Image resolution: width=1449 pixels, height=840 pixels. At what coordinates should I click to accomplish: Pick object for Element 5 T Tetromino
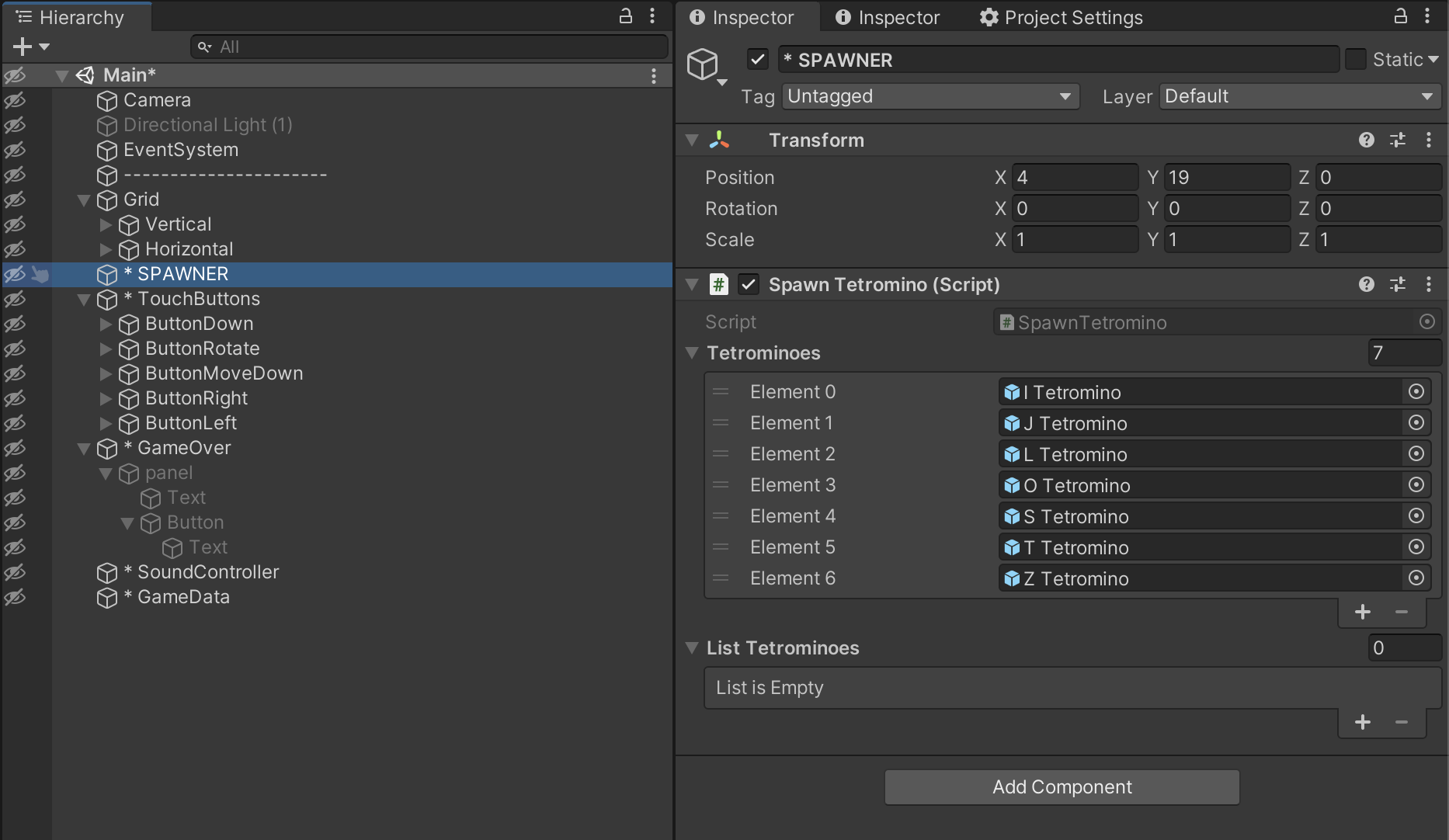[x=1416, y=547]
